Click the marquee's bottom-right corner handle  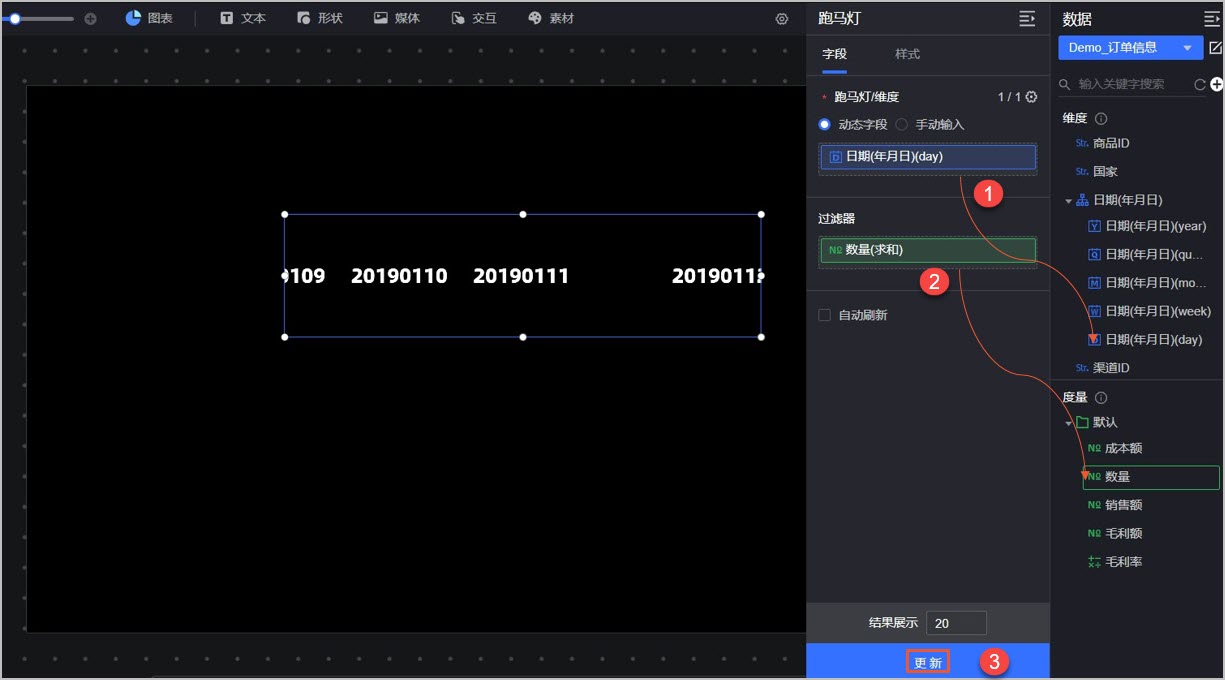click(x=761, y=337)
